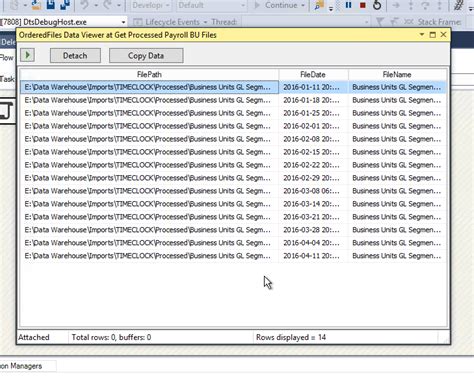
Task: Click the Break All pause icon
Action: click(x=348, y=5)
